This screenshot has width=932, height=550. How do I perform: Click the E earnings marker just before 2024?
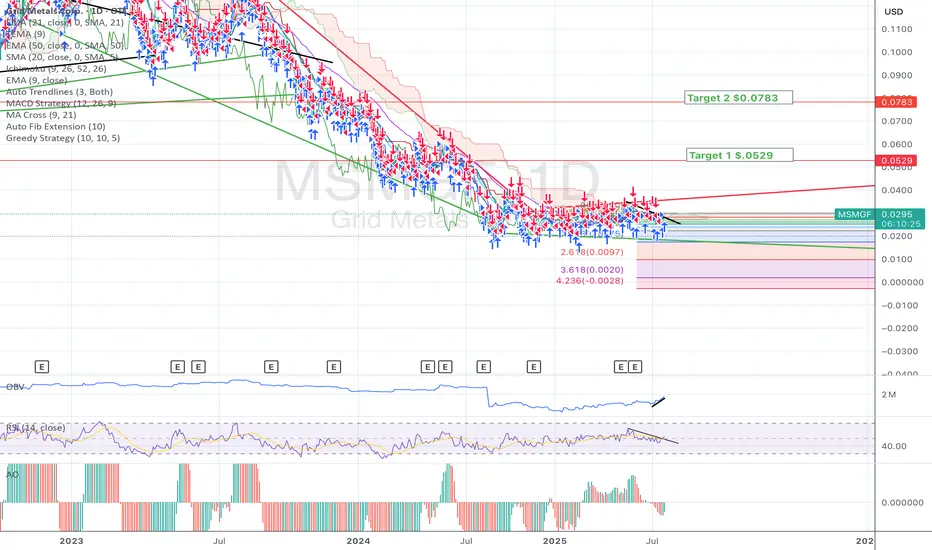tap(333, 367)
